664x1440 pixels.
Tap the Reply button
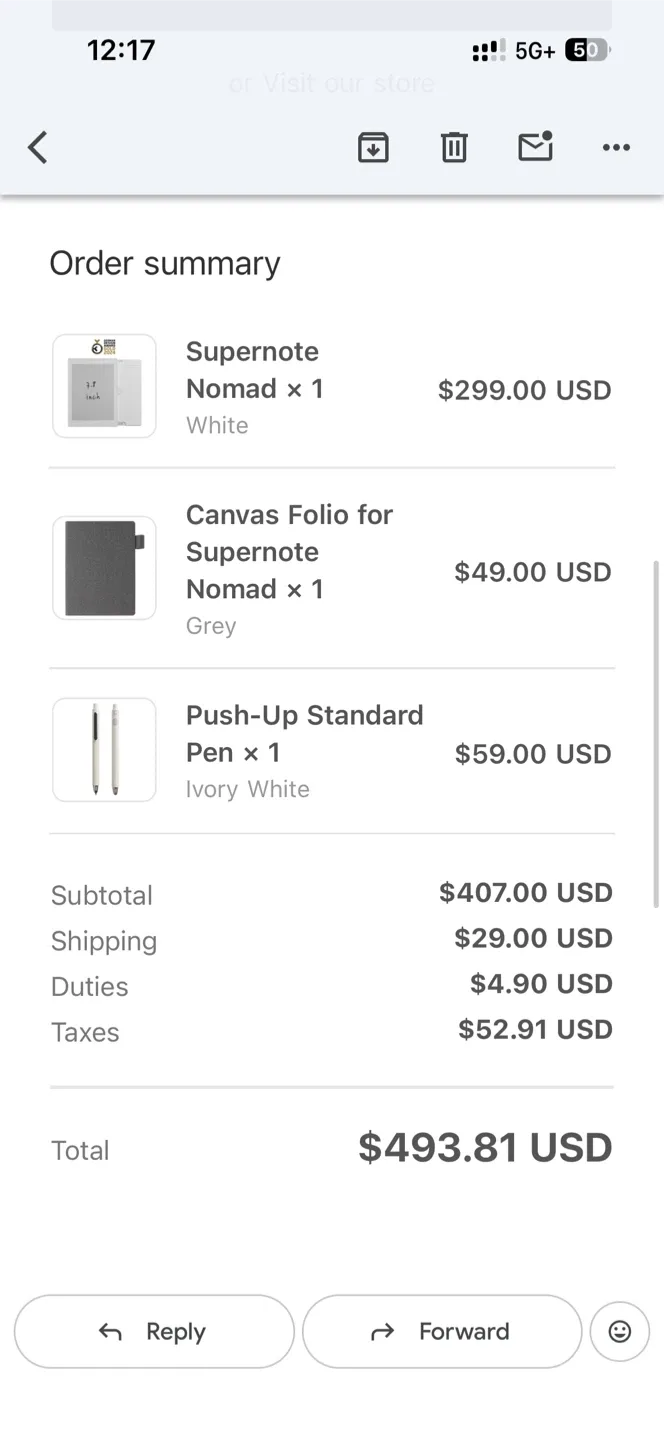point(154,1331)
